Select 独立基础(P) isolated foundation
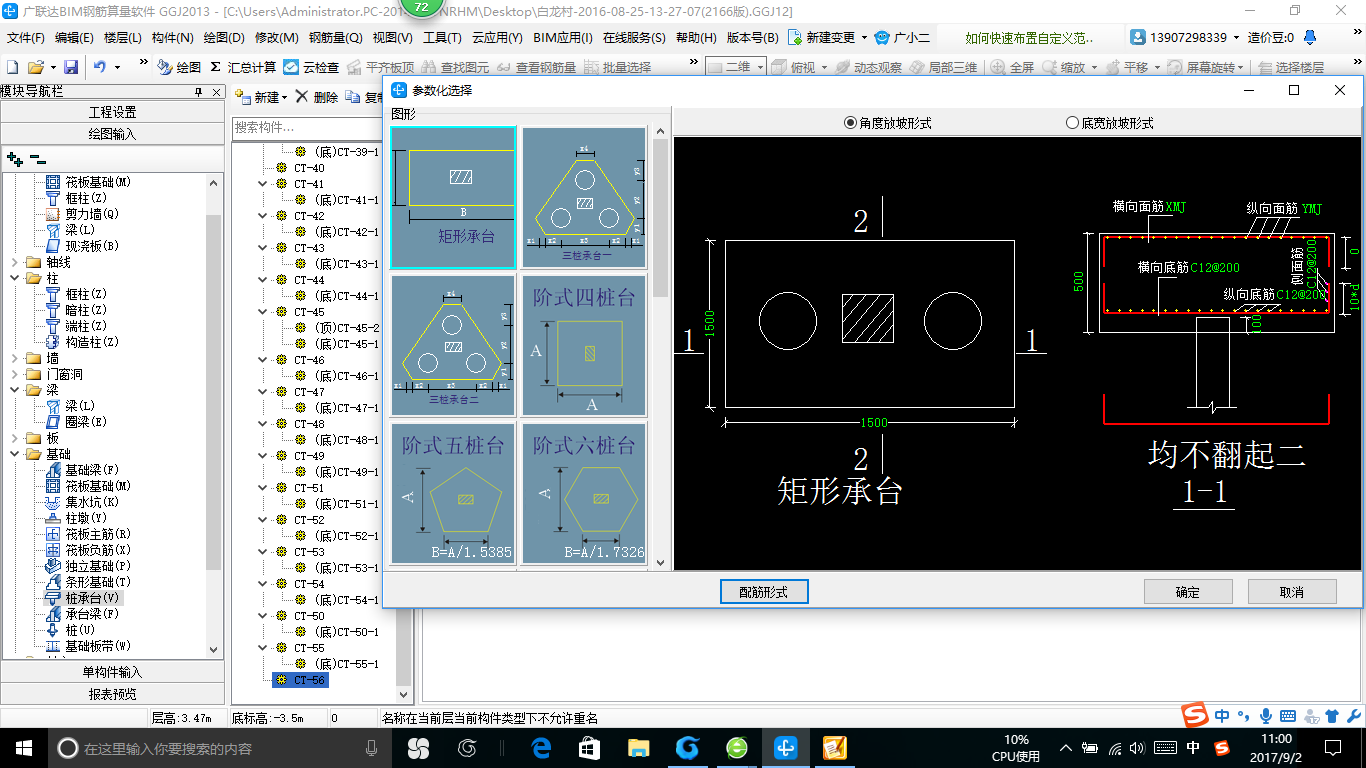This screenshot has width=1366, height=768. pyautogui.click(x=88, y=566)
